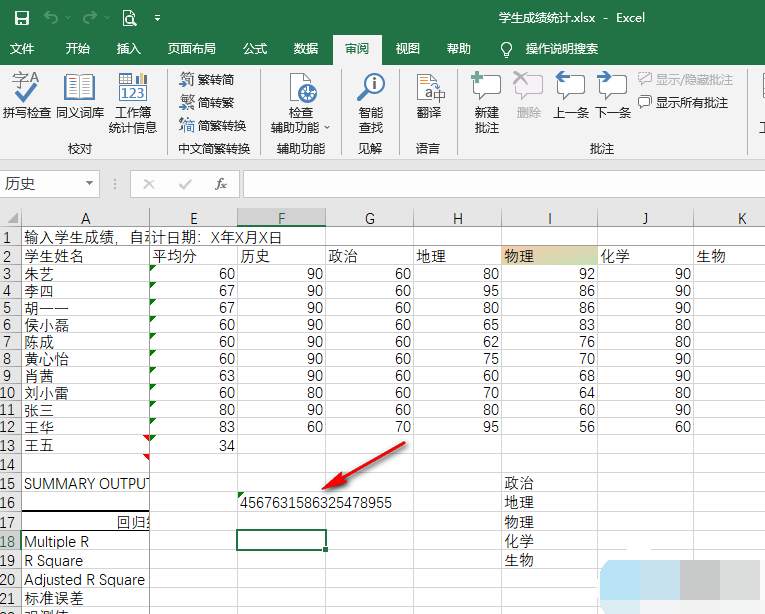The width and height of the screenshot is (765, 614).
Task: Open the Page Layout (页面布局) tab
Action: (191, 48)
